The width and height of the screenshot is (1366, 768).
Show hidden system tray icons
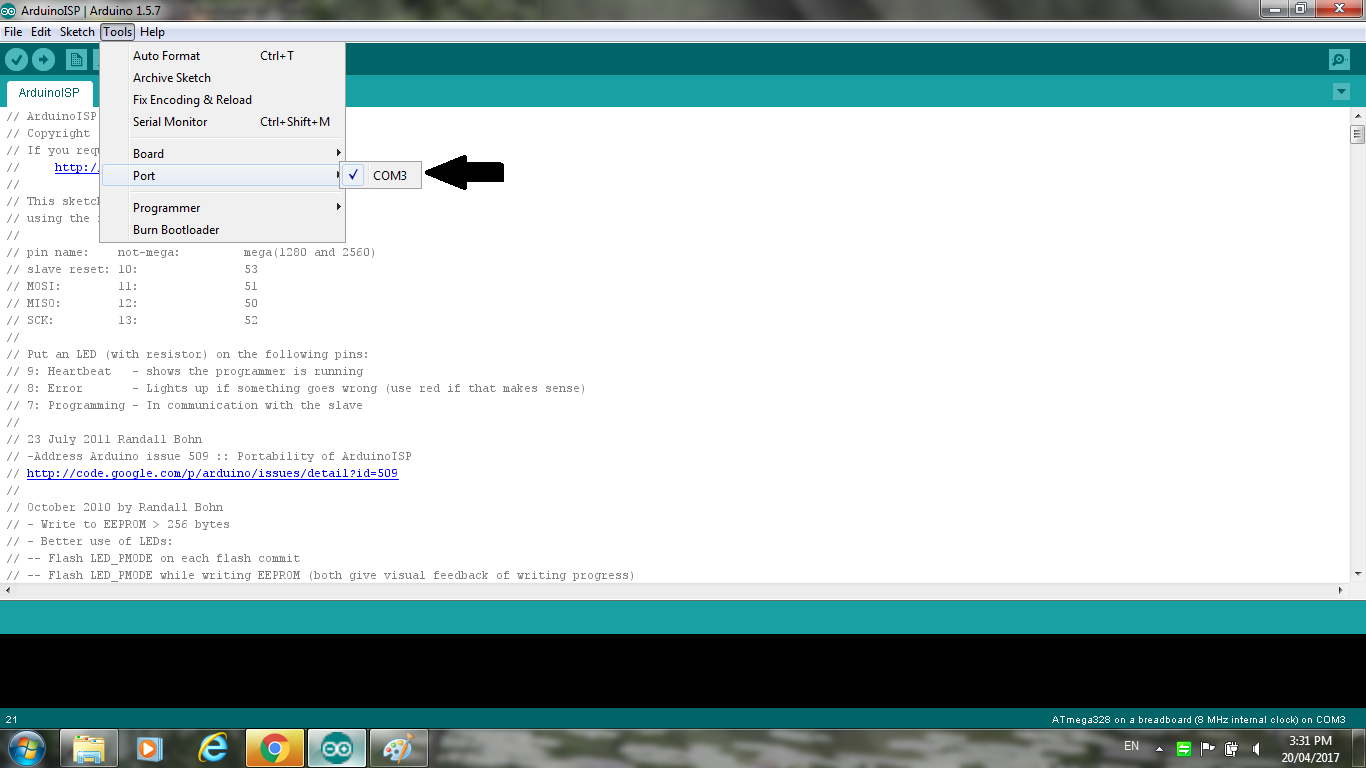1160,748
